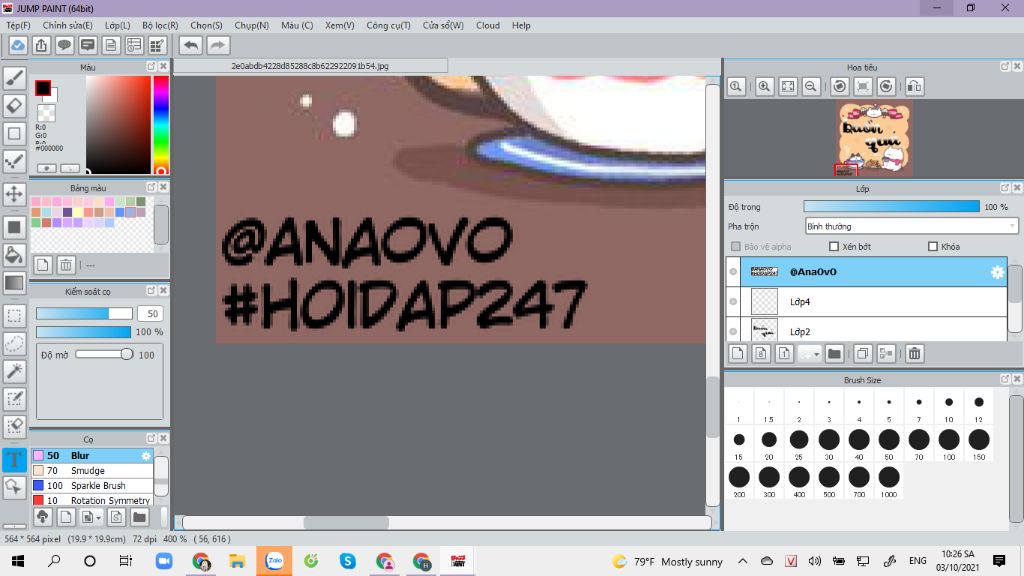Select the Smudge brush
Image resolution: width=1024 pixels, height=576 pixels.
pos(92,471)
